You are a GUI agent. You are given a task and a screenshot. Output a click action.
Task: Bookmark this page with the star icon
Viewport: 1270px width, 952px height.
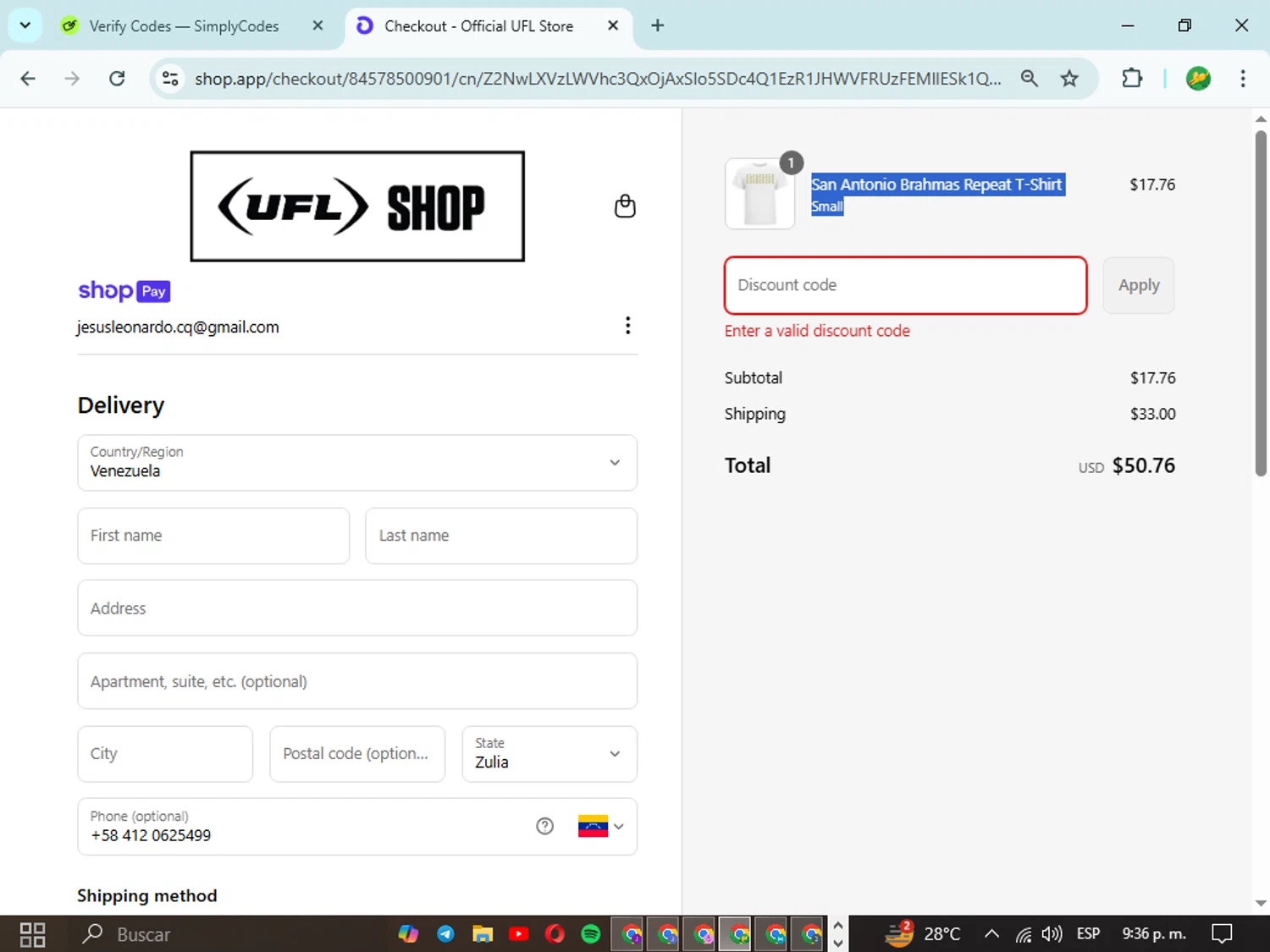click(1069, 79)
